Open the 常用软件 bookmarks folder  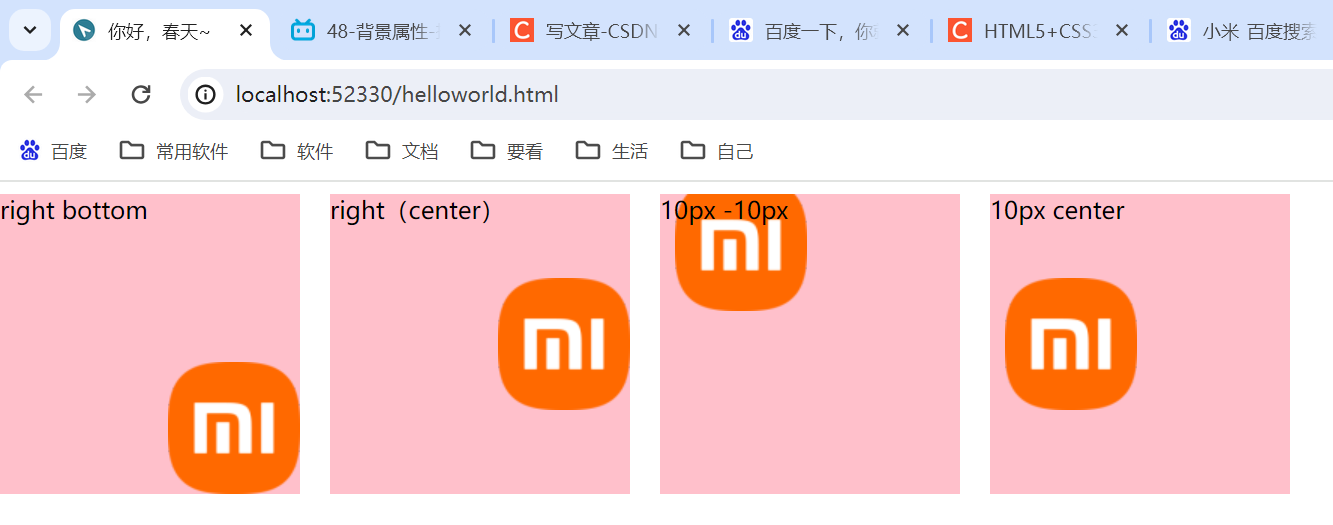[174, 151]
